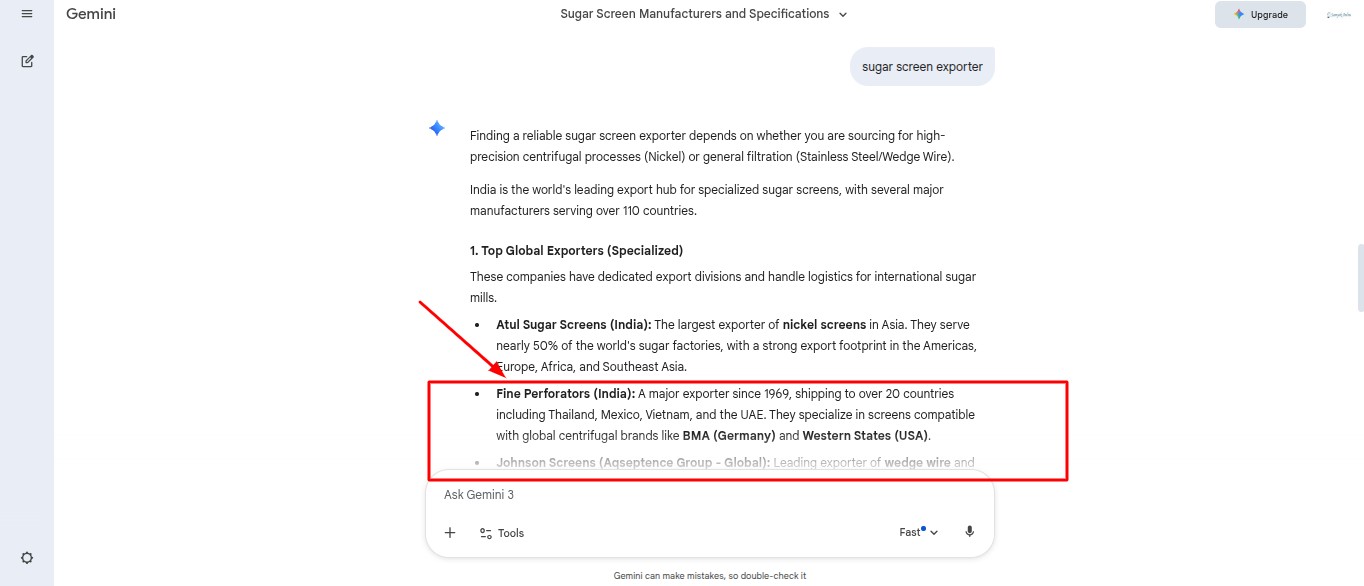Expand the Fast model selector dropdown
This screenshot has height=586, width=1364.
point(918,532)
